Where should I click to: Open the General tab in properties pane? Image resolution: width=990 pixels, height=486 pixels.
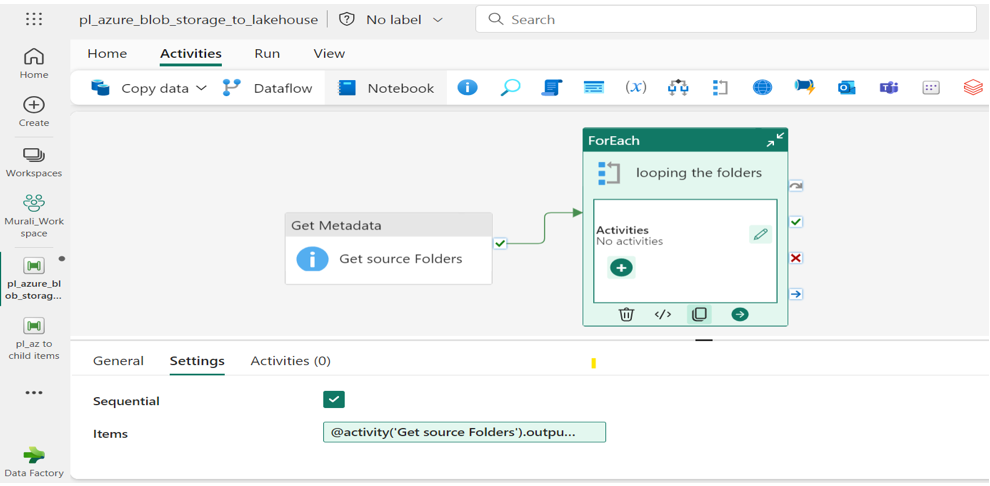tap(118, 361)
